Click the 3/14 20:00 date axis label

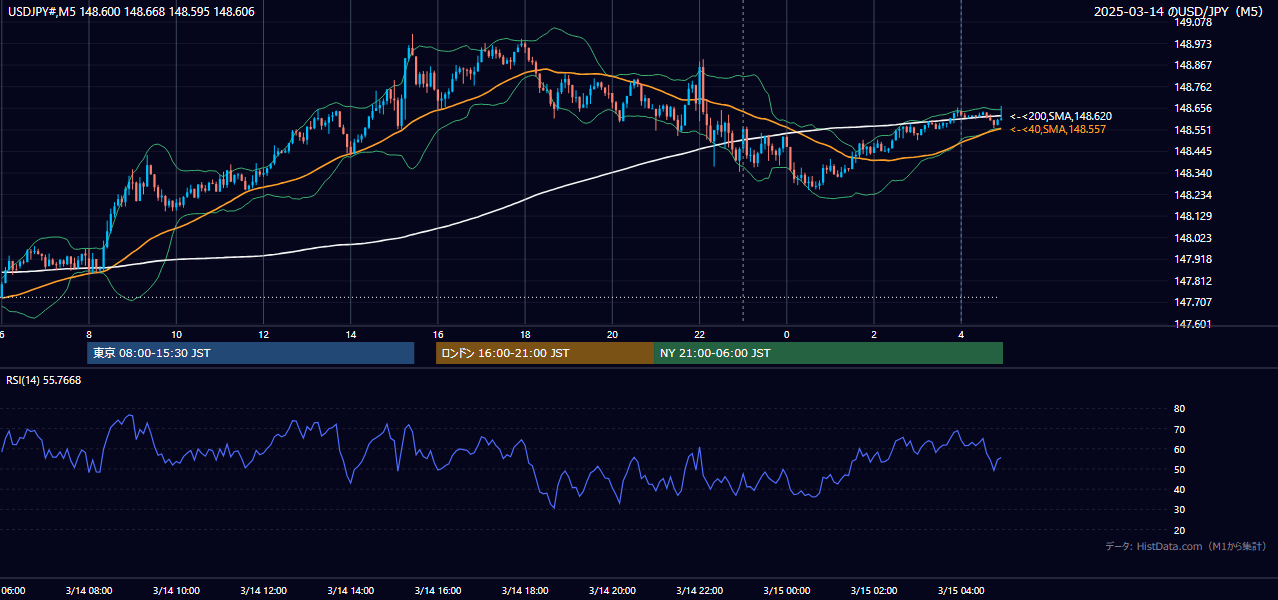[613, 590]
